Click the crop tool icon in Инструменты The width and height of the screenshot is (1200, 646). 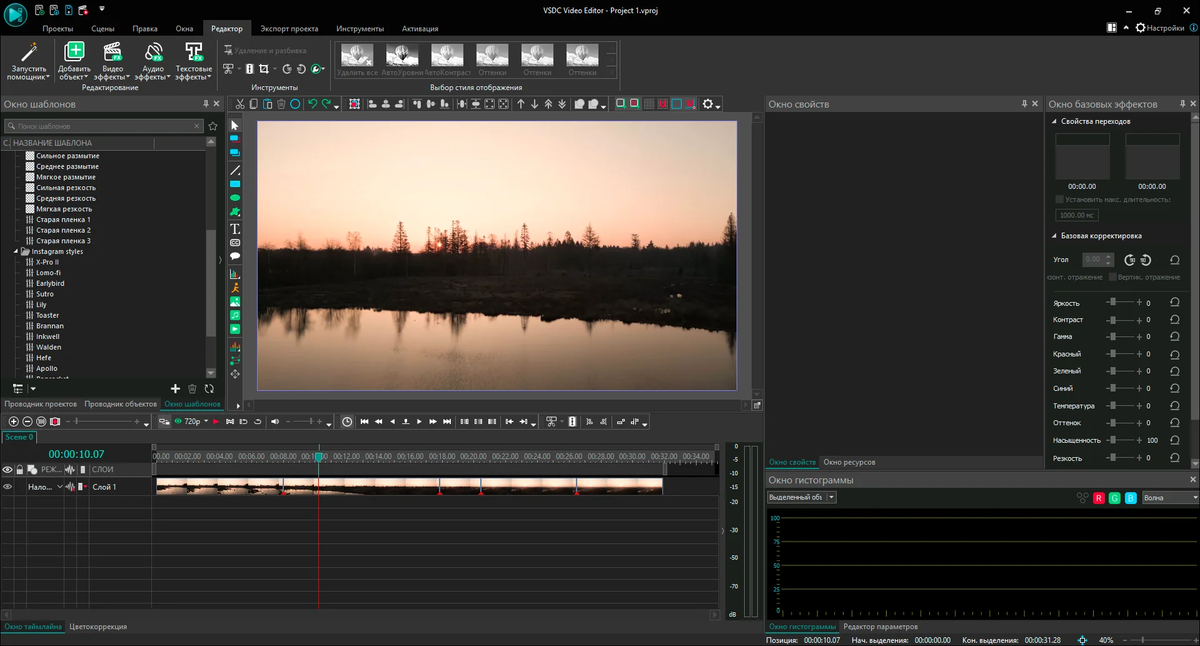[263, 69]
